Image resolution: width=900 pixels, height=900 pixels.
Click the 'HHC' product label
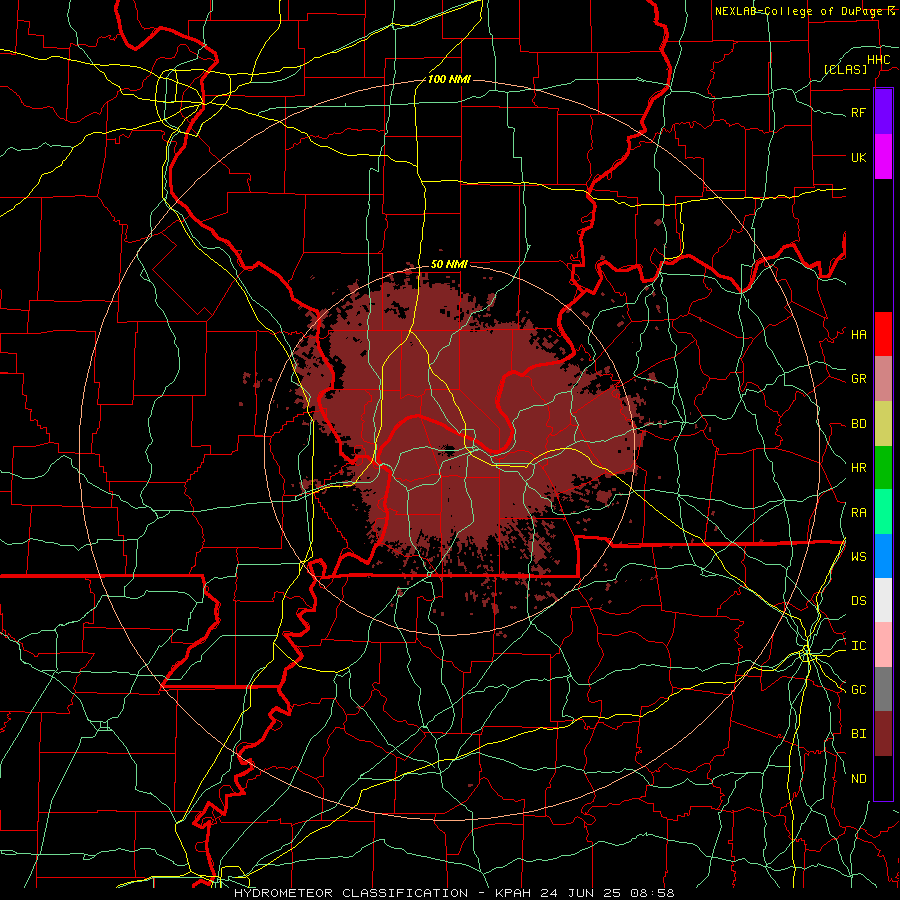tap(879, 60)
